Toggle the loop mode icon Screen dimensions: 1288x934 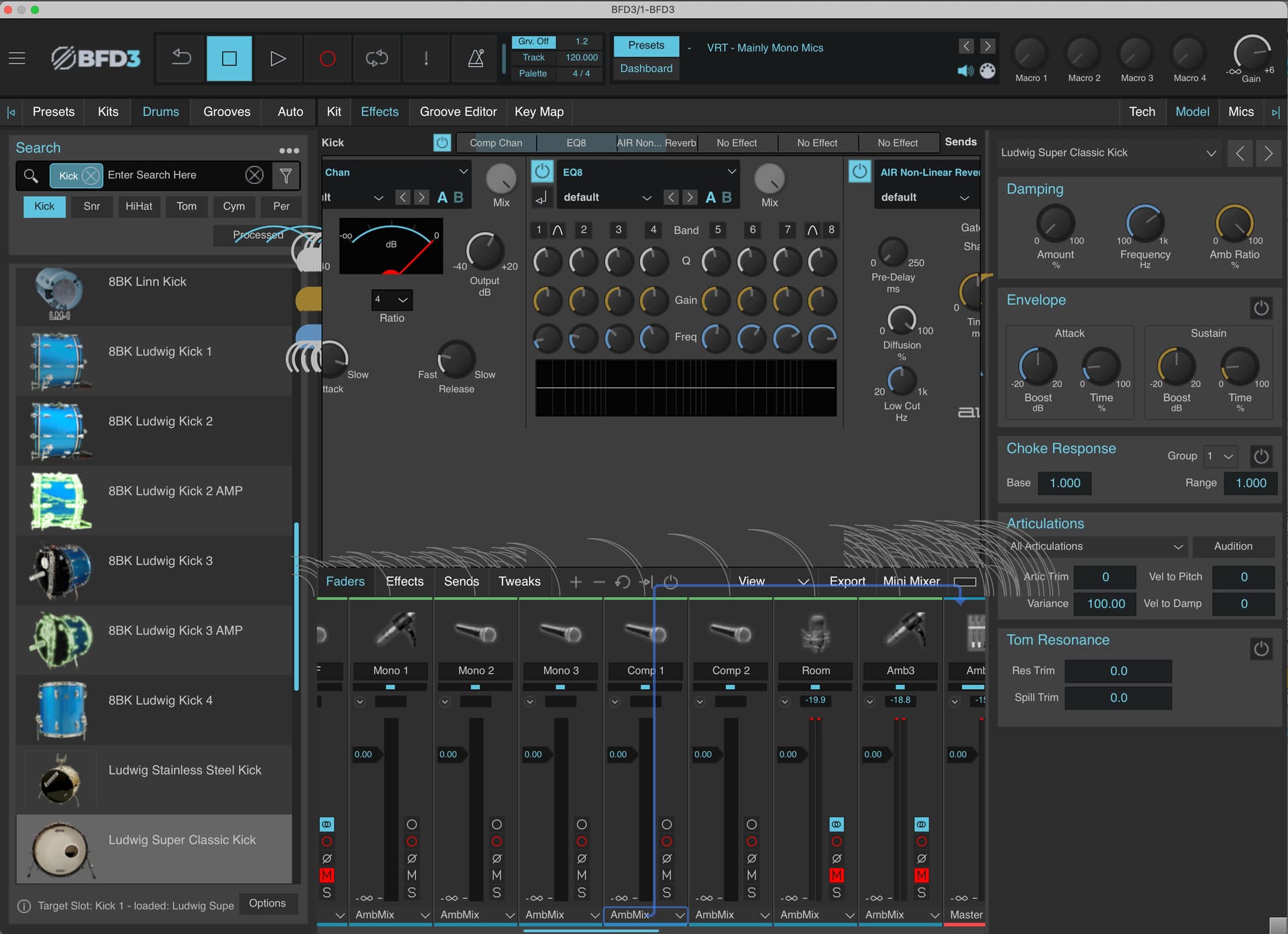[x=376, y=58]
